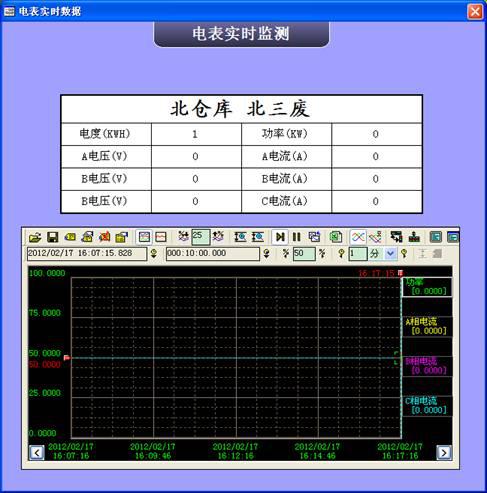Click the 功率(KW) label cell

click(x=286, y=134)
